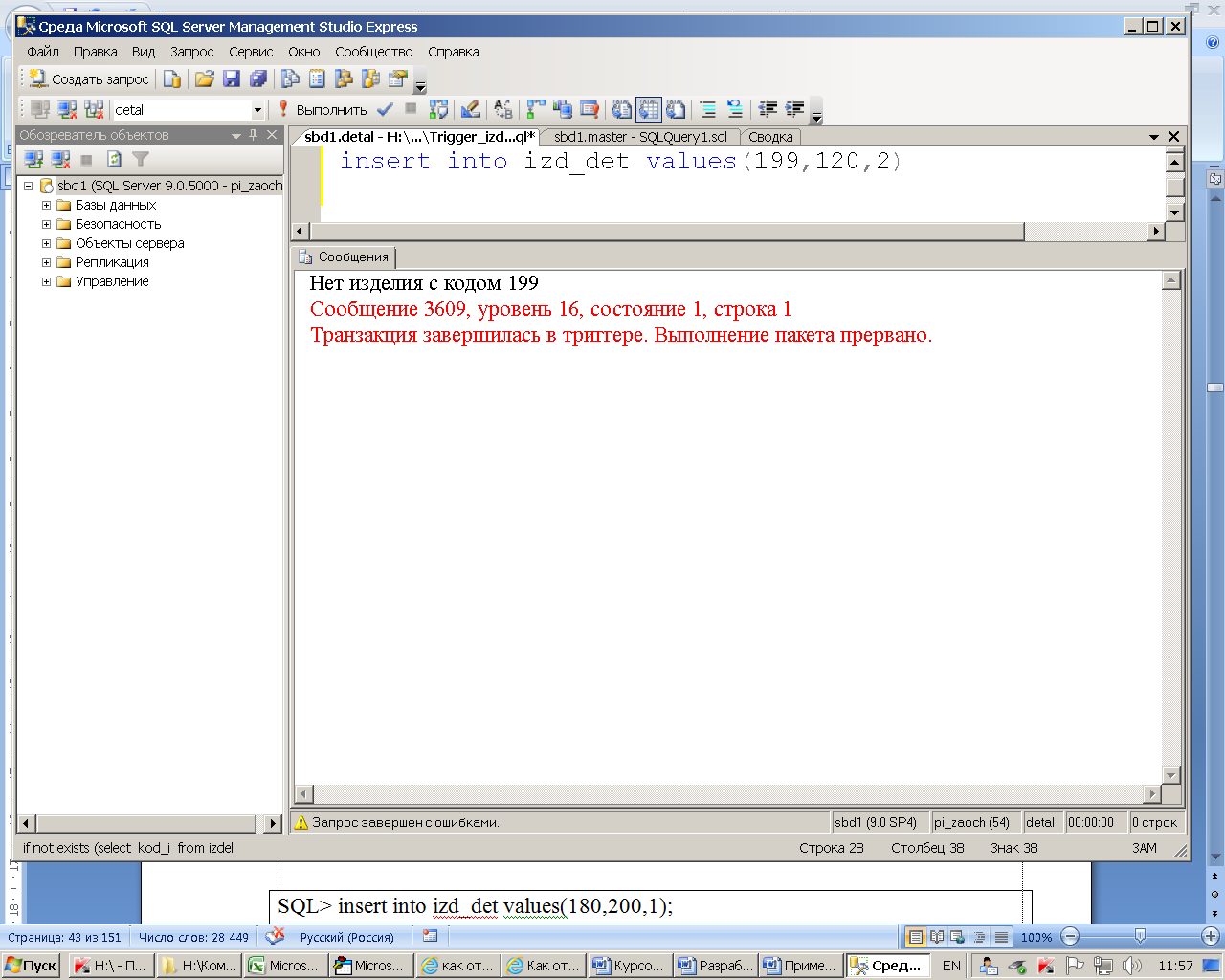Image resolution: width=1225 pixels, height=980 pixels.
Task: Click Word zoom out minus button
Action: click(x=1070, y=937)
